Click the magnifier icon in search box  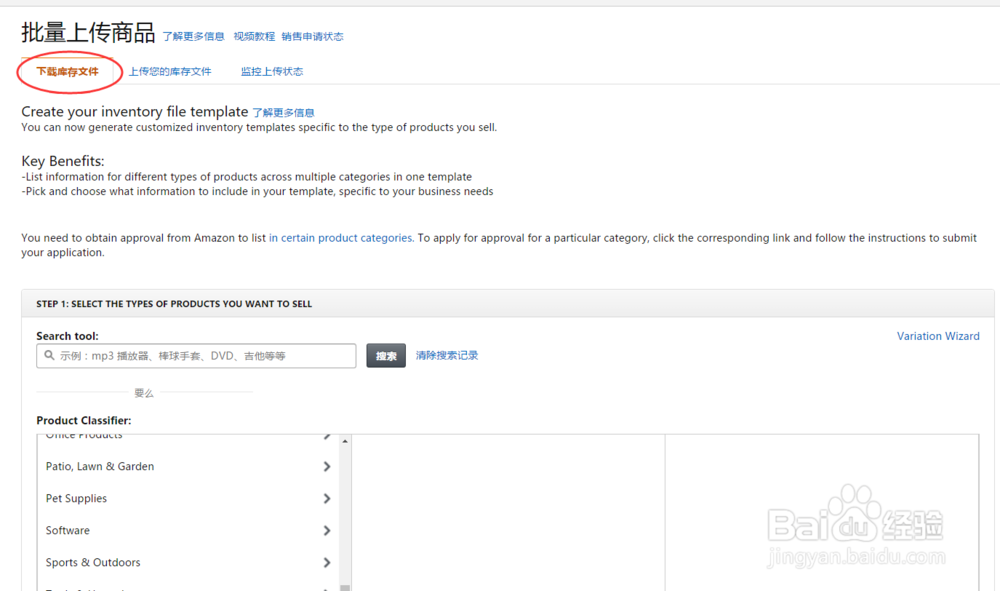pyautogui.click(x=49, y=355)
